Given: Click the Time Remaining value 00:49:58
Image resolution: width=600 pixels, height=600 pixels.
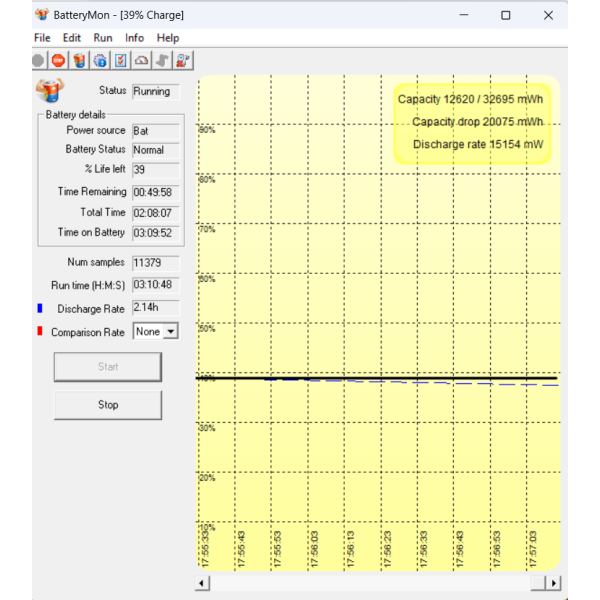Looking at the screenshot, I should 156,192.
